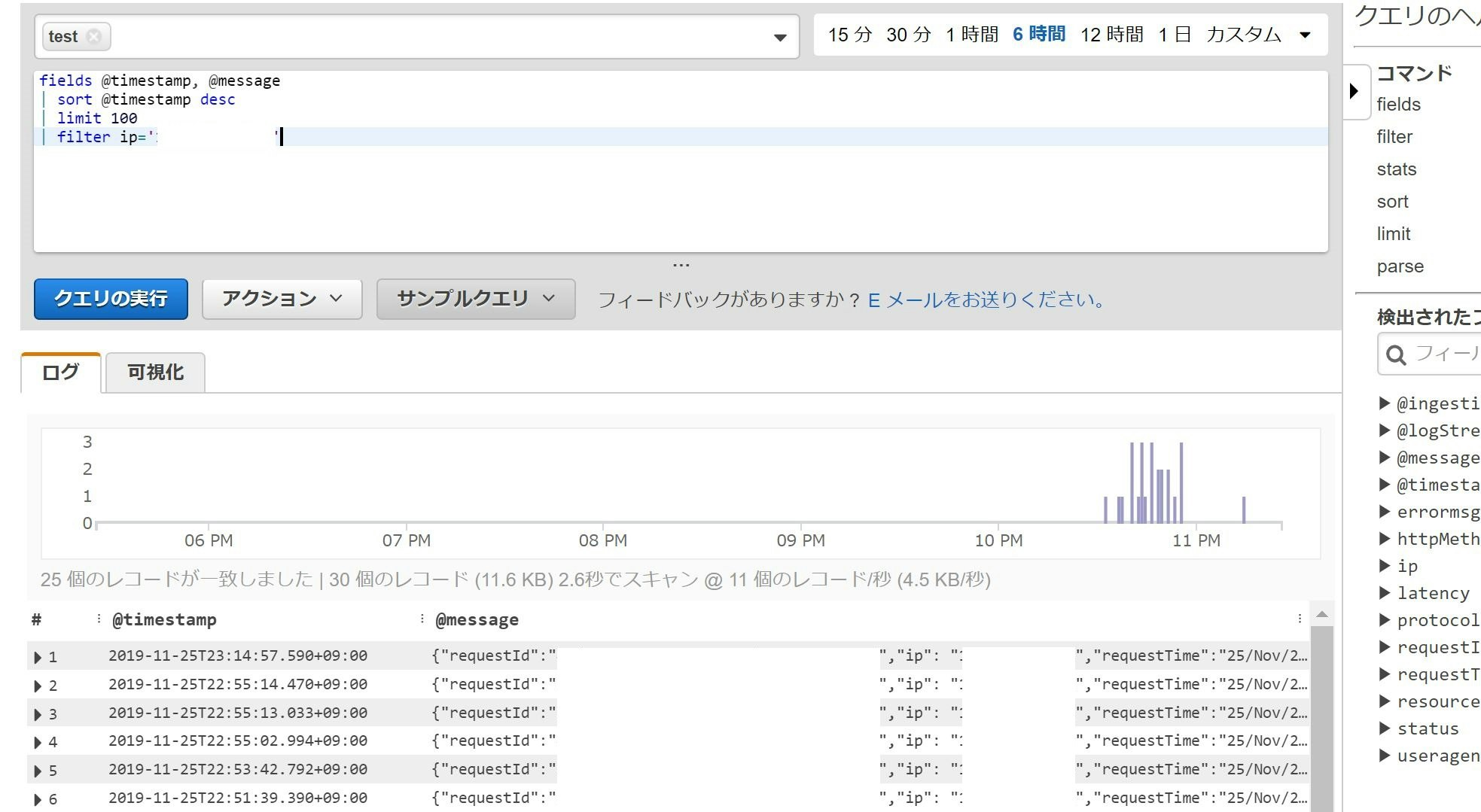Click the @message column header
This screenshot has height=812, width=1481.
tap(477, 620)
